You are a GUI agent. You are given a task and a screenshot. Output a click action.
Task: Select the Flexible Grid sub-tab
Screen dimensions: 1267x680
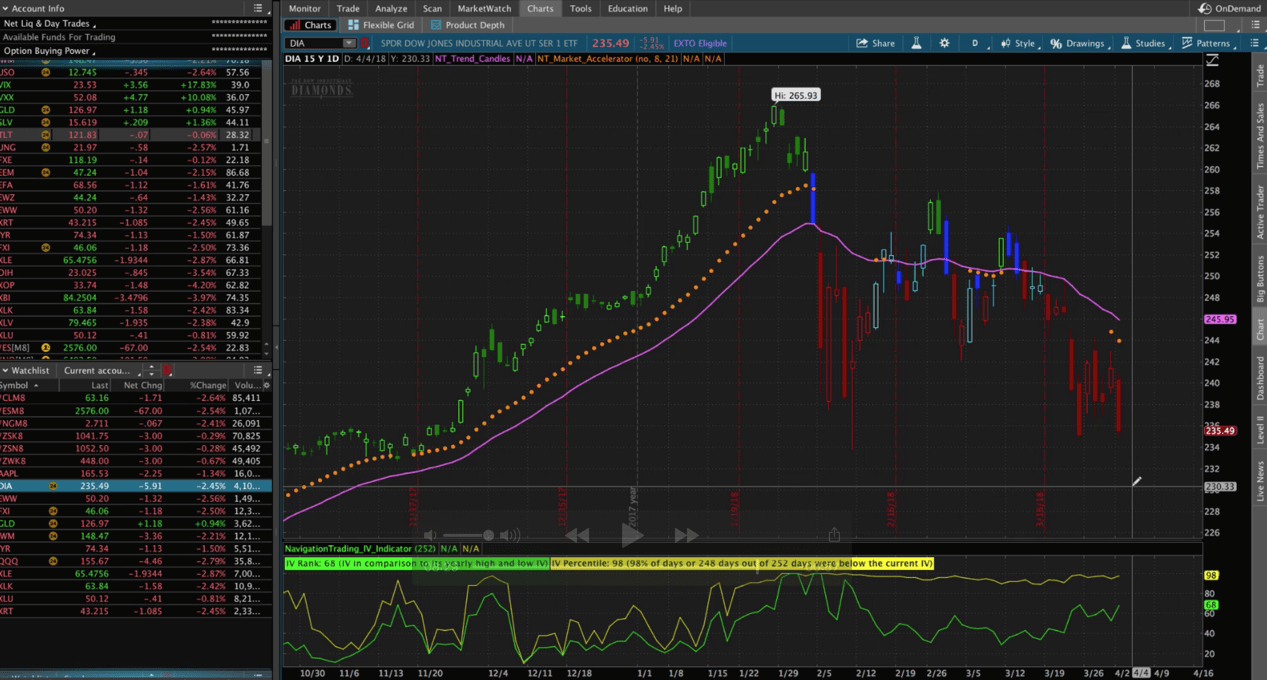click(x=381, y=25)
